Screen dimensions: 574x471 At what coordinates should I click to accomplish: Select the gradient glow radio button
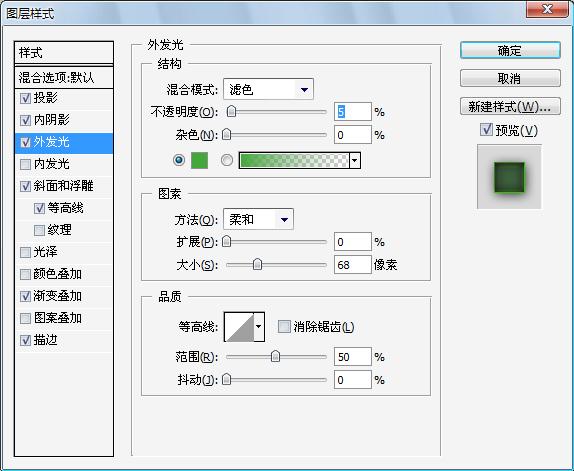click(227, 160)
